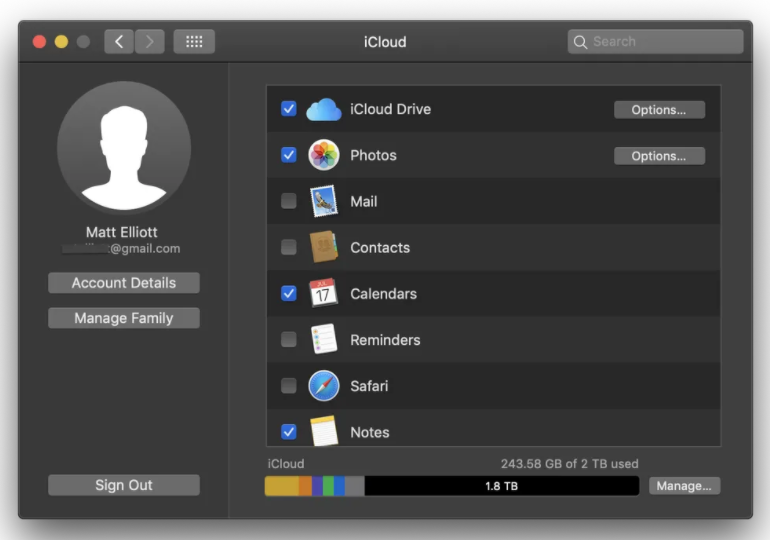Click the Reminders list icon

pos(324,339)
